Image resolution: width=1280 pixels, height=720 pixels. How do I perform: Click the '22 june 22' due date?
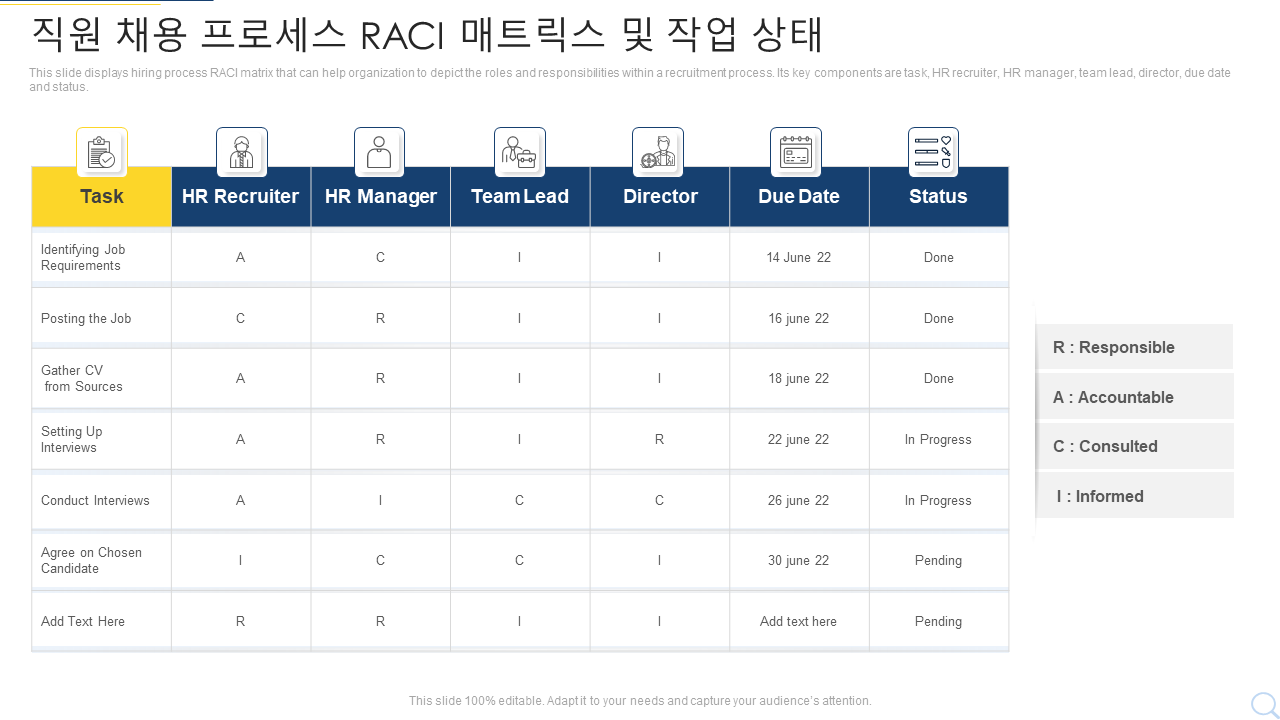pos(799,439)
